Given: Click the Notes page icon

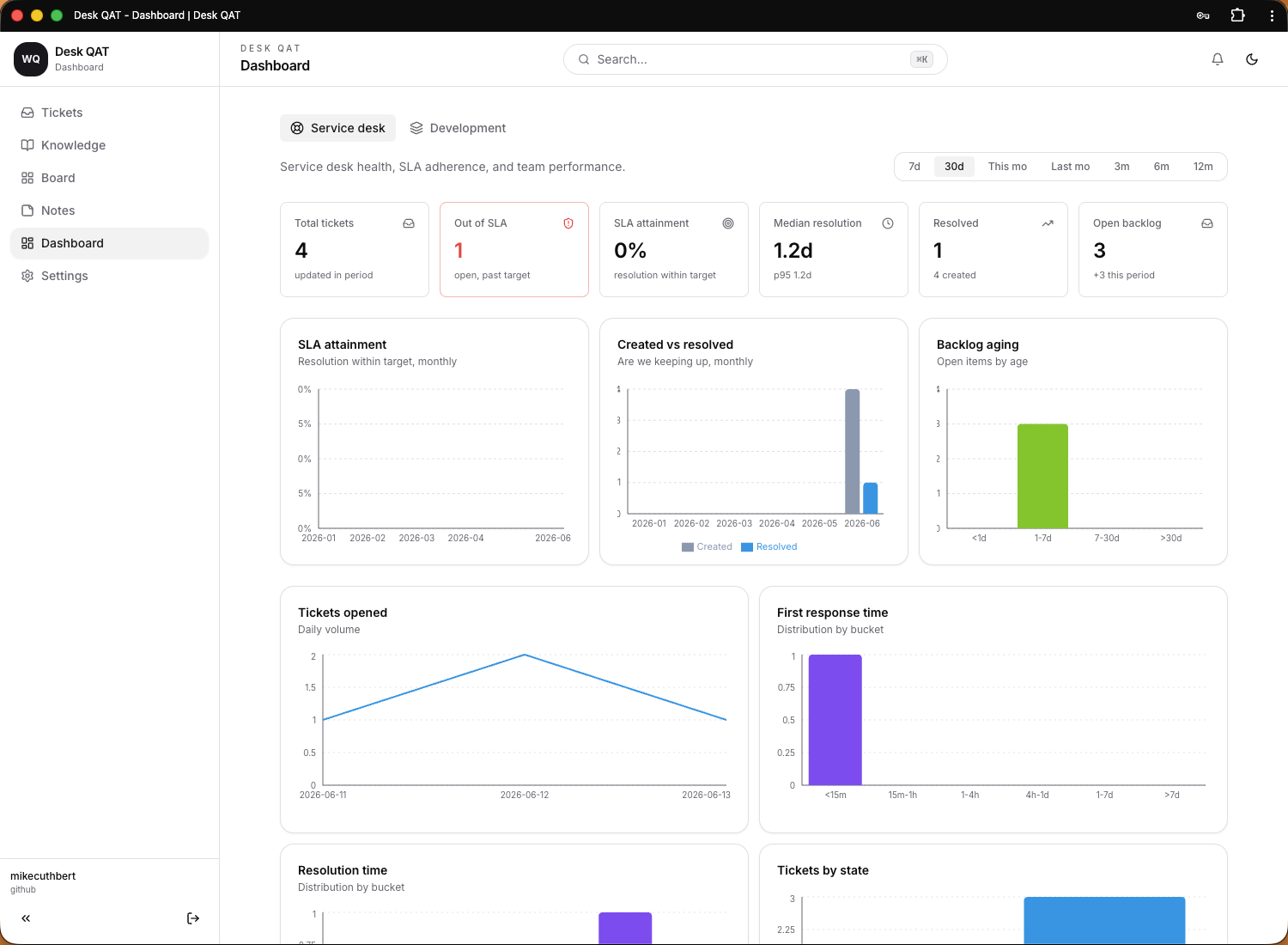Looking at the screenshot, I should tap(27, 210).
